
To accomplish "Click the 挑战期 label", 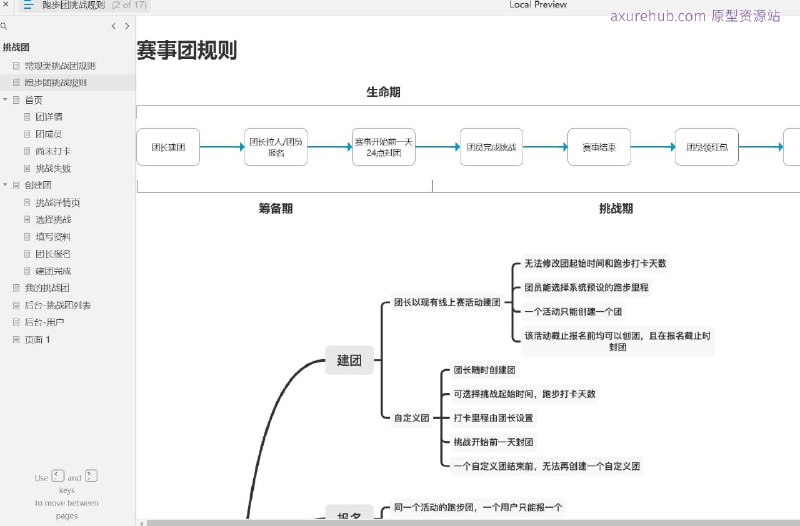I will tap(616, 208).
